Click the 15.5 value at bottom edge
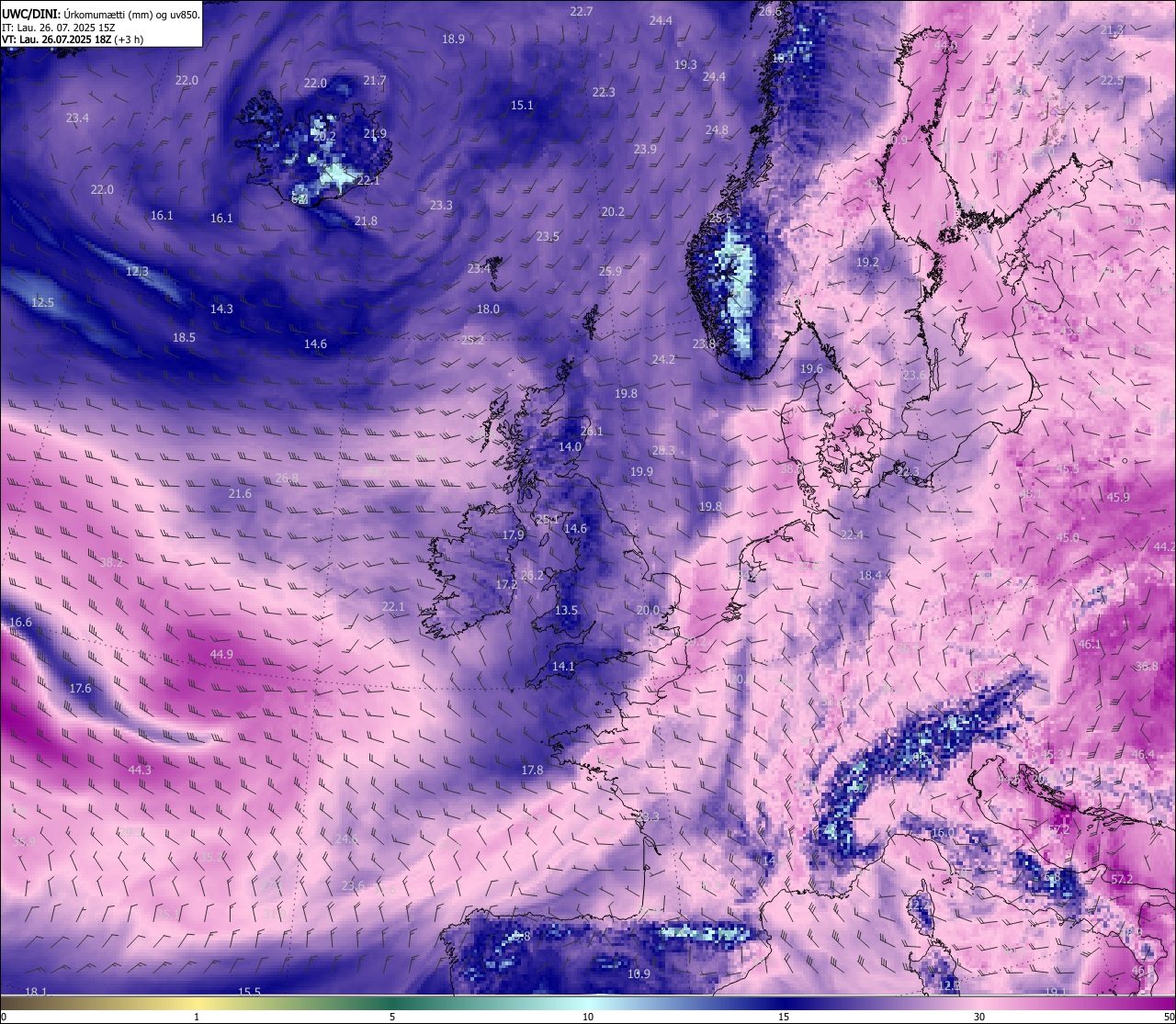This screenshot has height=1024, width=1176. [249, 991]
